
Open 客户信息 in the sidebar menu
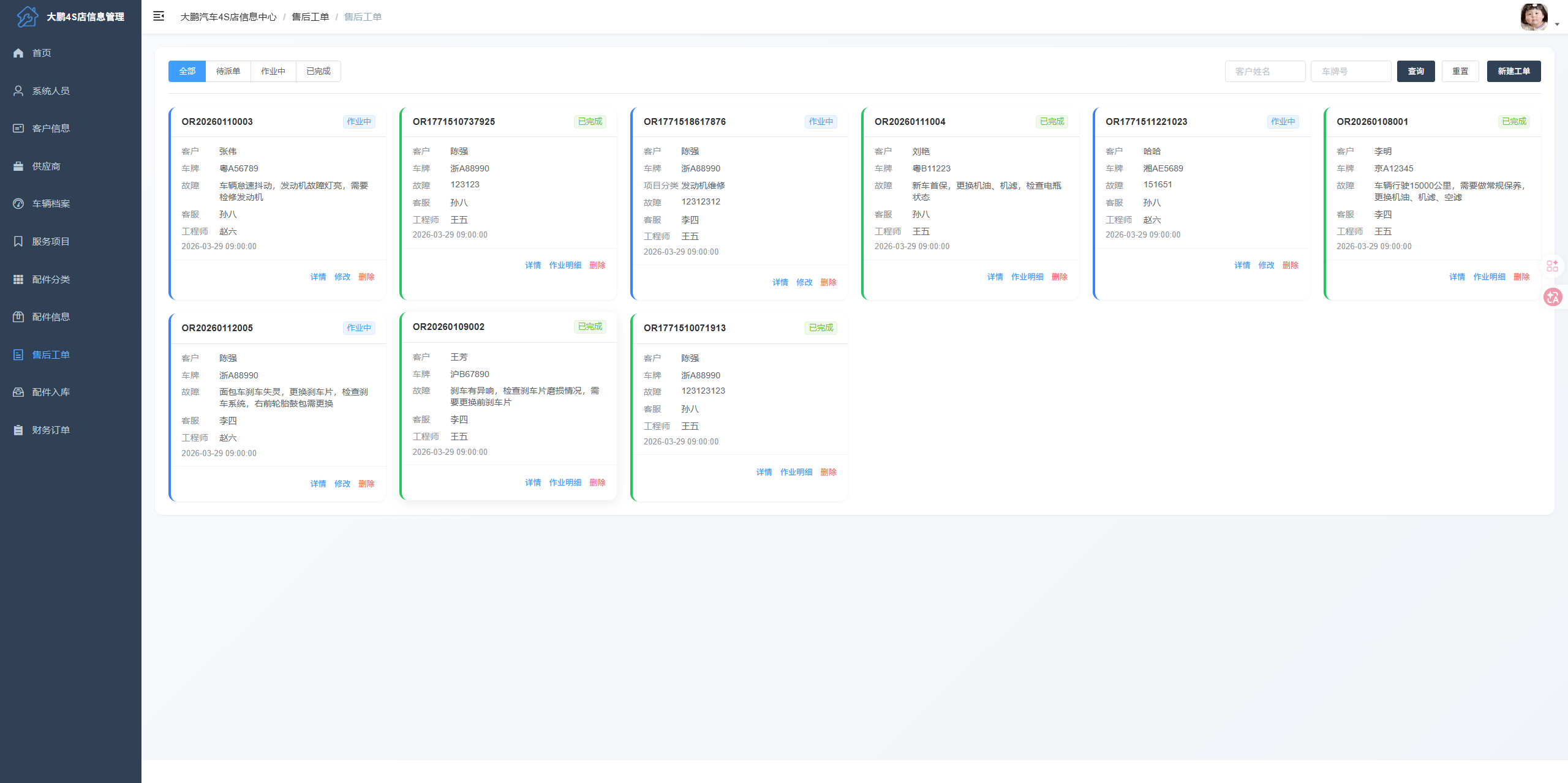70,129
